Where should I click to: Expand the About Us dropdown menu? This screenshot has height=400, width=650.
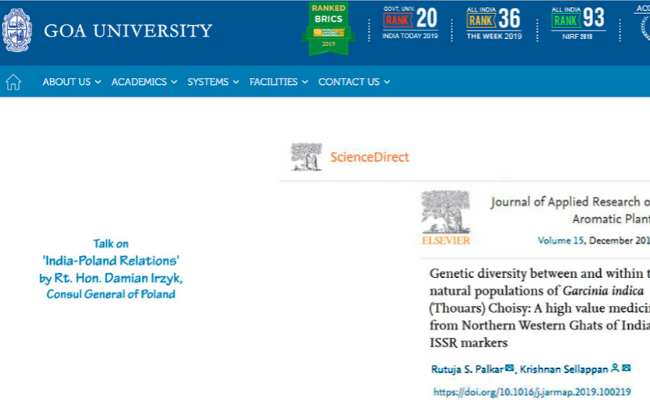point(71,82)
